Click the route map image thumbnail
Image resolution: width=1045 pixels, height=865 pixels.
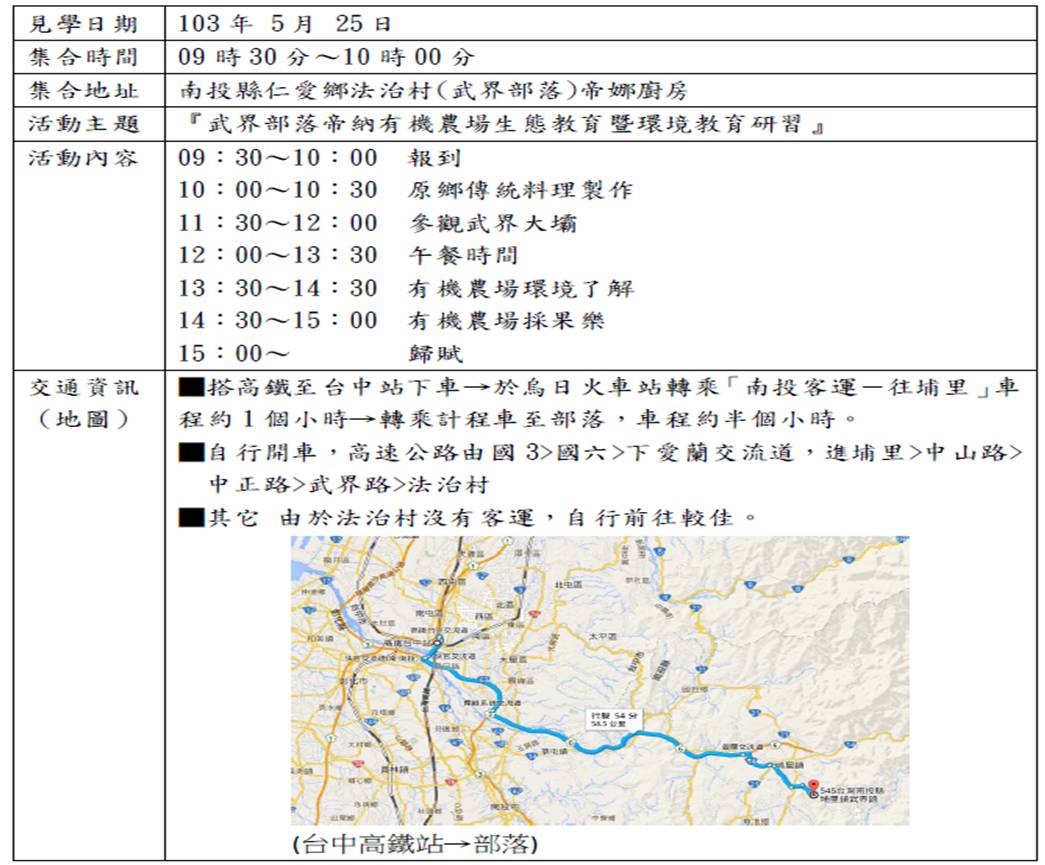coord(600,680)
